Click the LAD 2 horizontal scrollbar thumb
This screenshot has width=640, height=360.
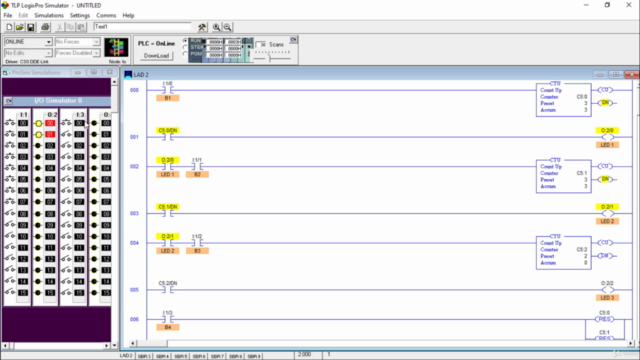click(x=152, y=344)
